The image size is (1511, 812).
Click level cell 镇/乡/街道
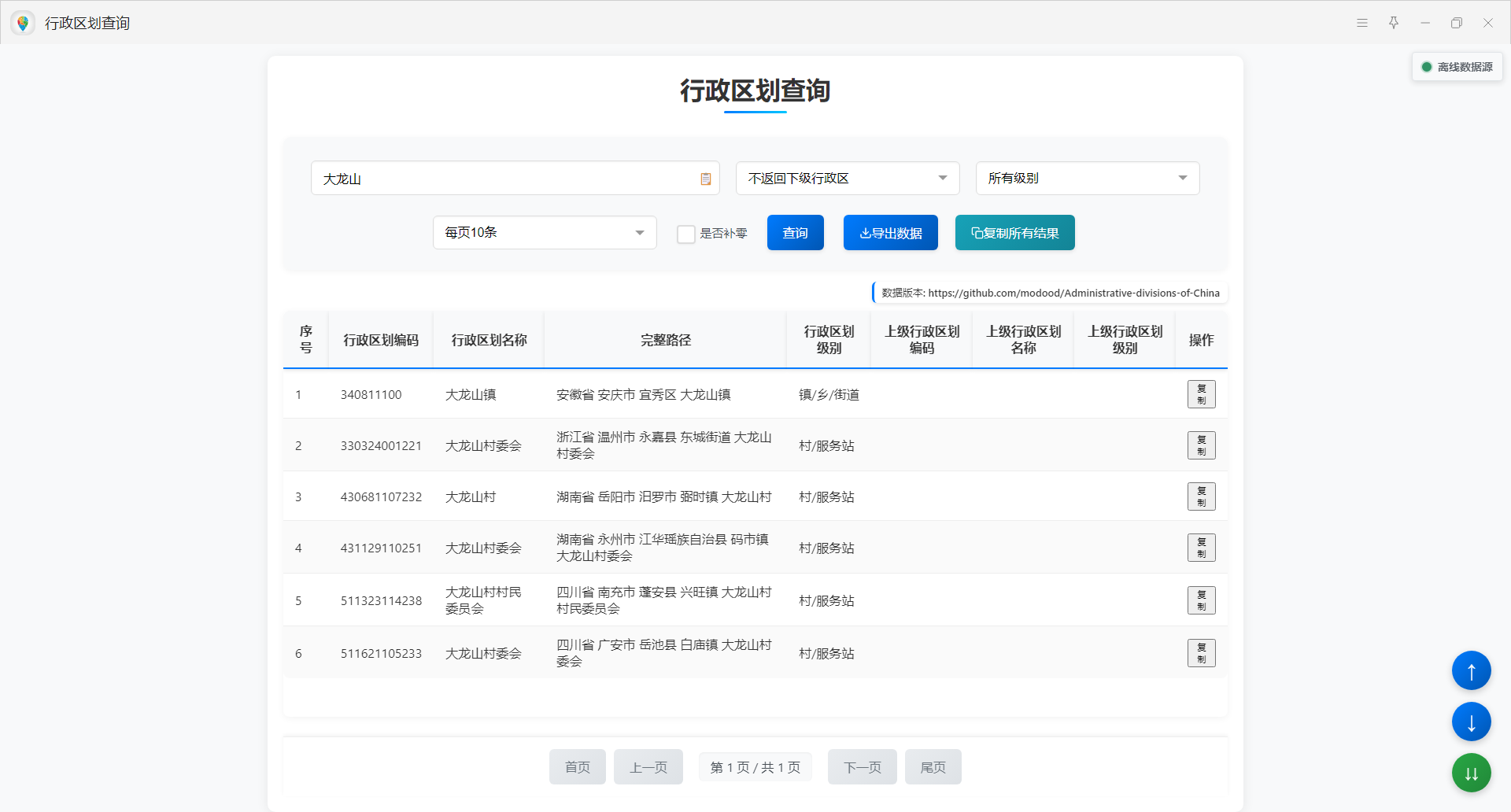(829, 394)
